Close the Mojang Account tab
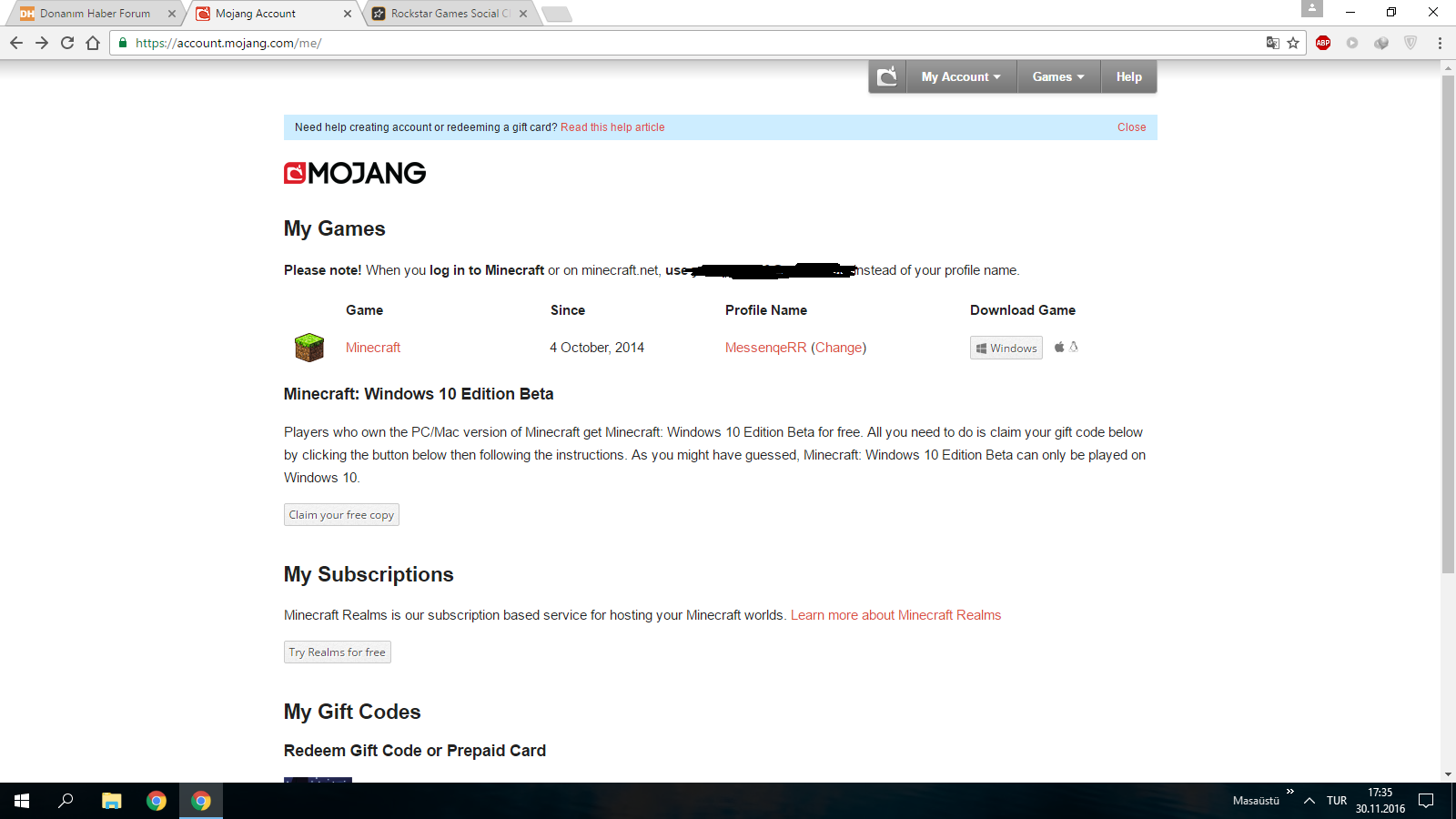The height and width of the screenshot is (819, 1456). point(348,14)
